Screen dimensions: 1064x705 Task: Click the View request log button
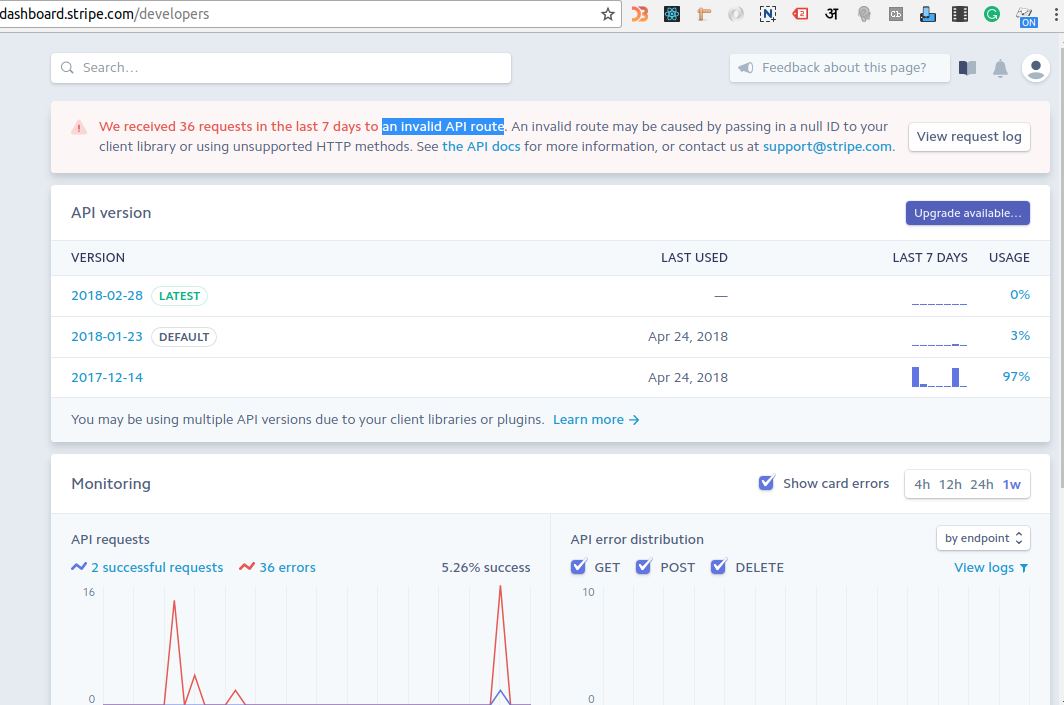click(x=969, y=136)
